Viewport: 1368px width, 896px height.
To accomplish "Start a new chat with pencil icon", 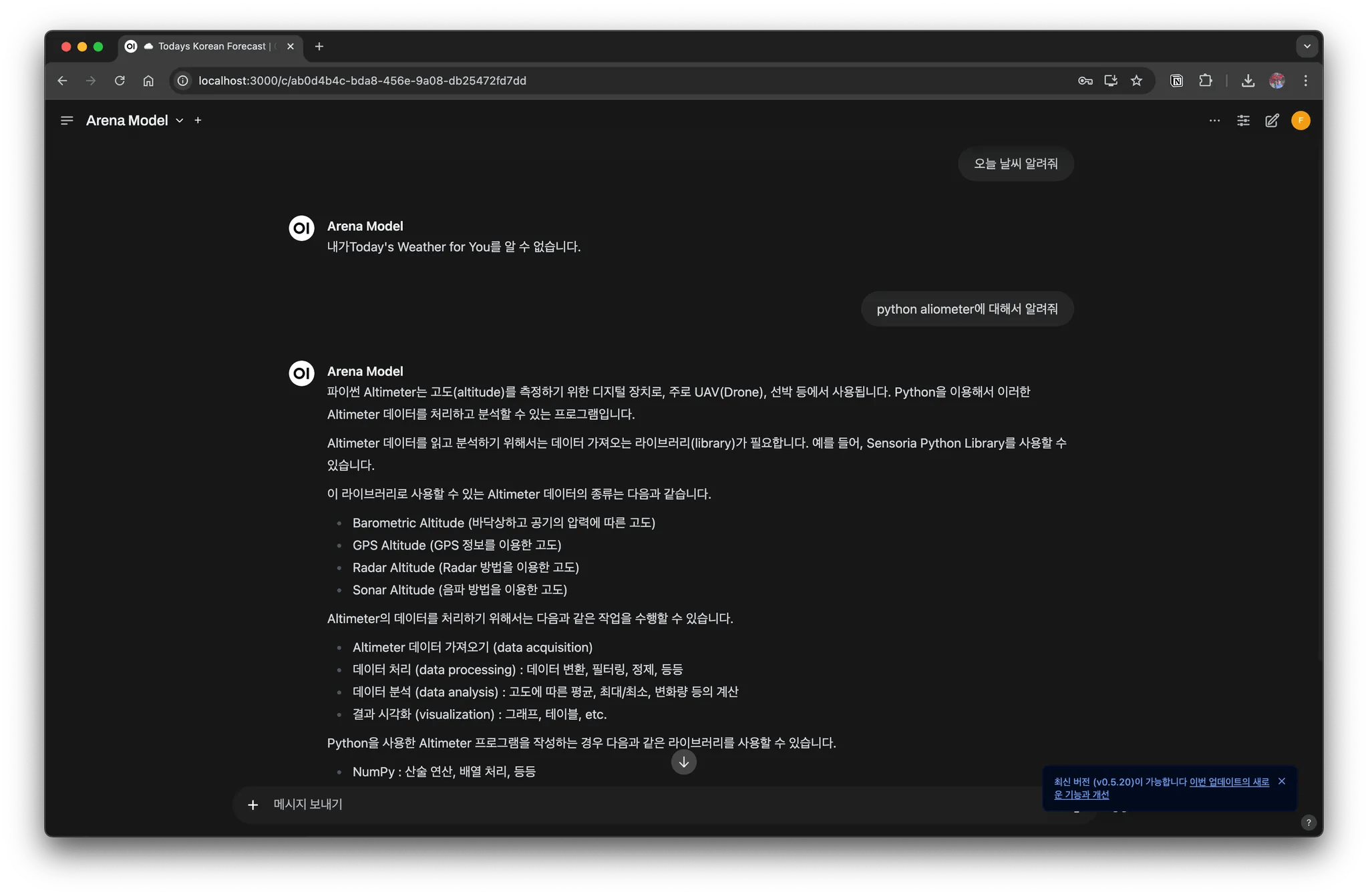I will [x=1272, y=120].
